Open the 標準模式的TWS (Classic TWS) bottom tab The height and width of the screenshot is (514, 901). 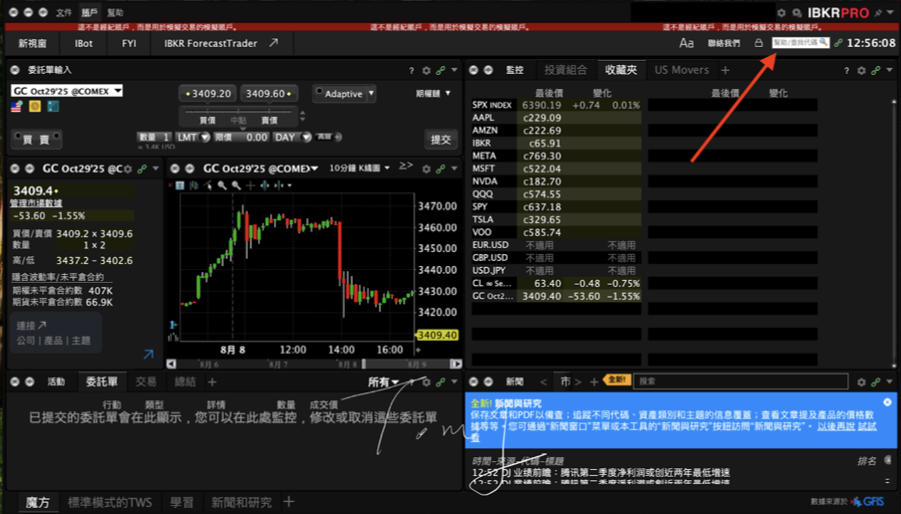(110, 503)
